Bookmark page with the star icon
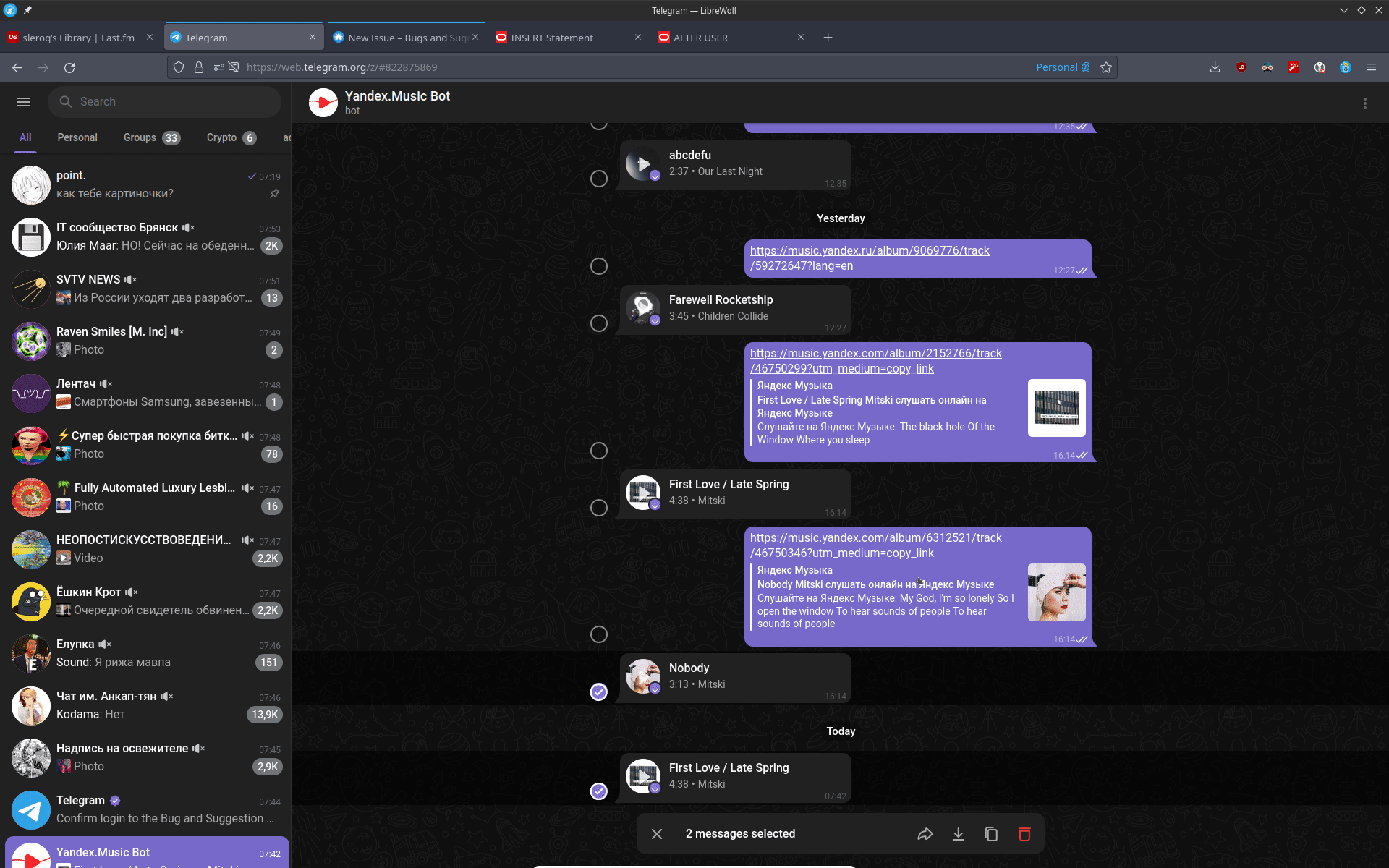This screenshot has width=1389, height=868. click(x=1105, y=67)
